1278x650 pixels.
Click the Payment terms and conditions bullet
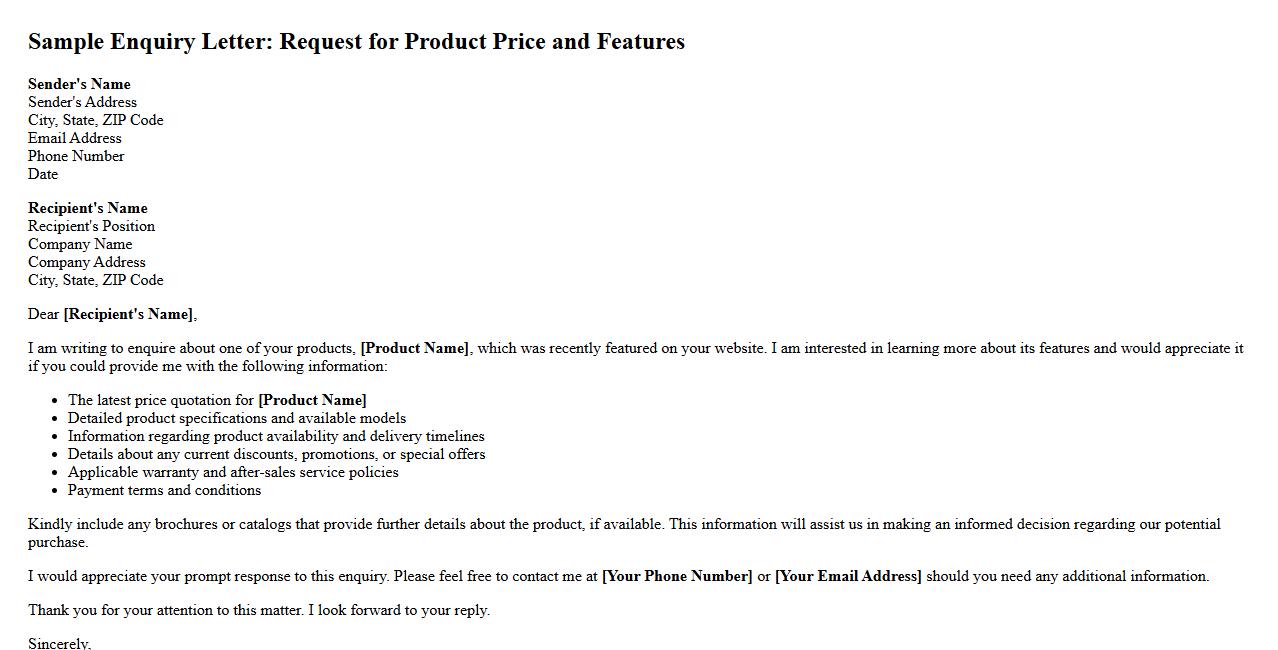click(x=164, y=490)
